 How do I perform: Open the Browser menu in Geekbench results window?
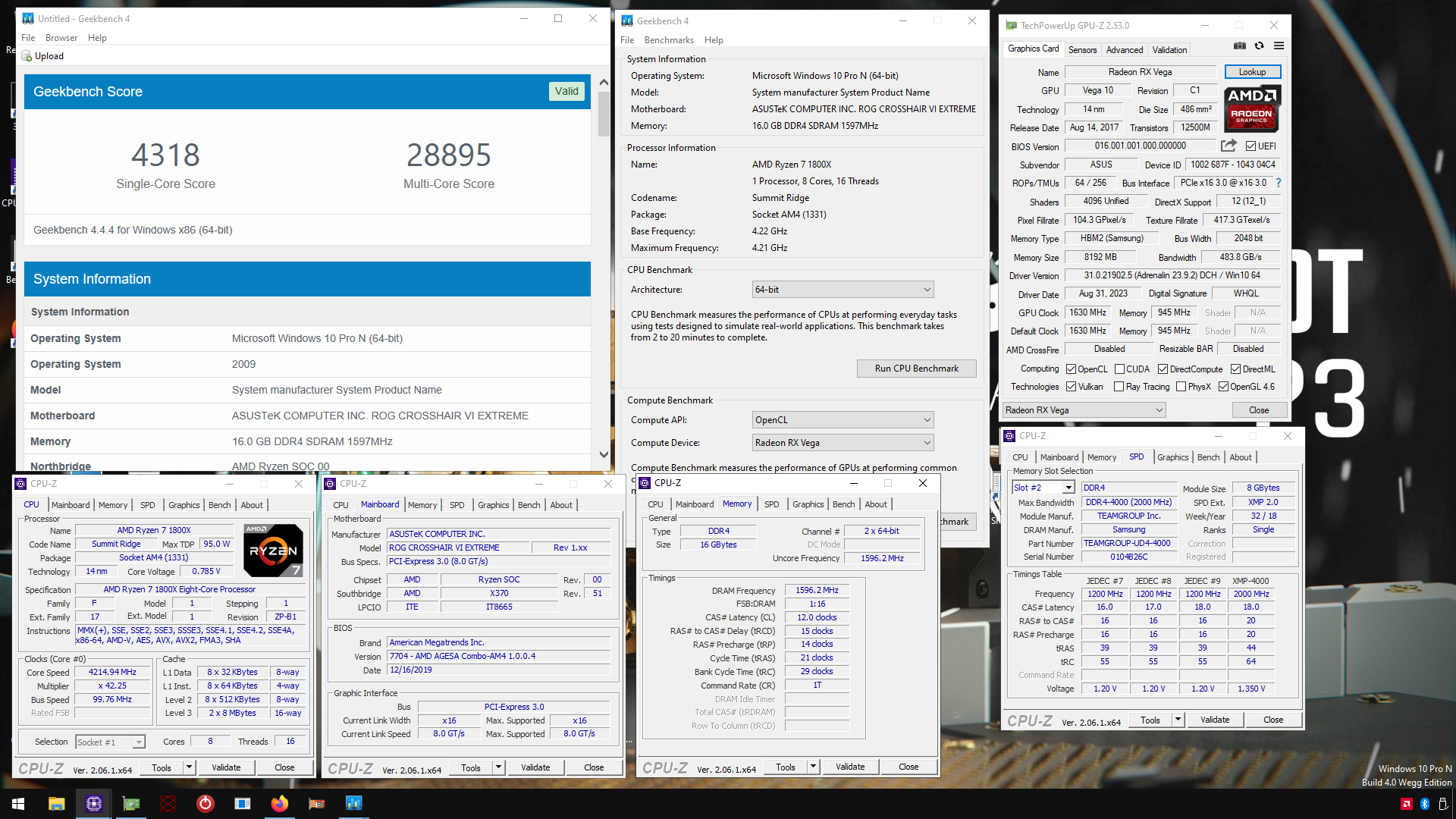[x=61, y=38]
